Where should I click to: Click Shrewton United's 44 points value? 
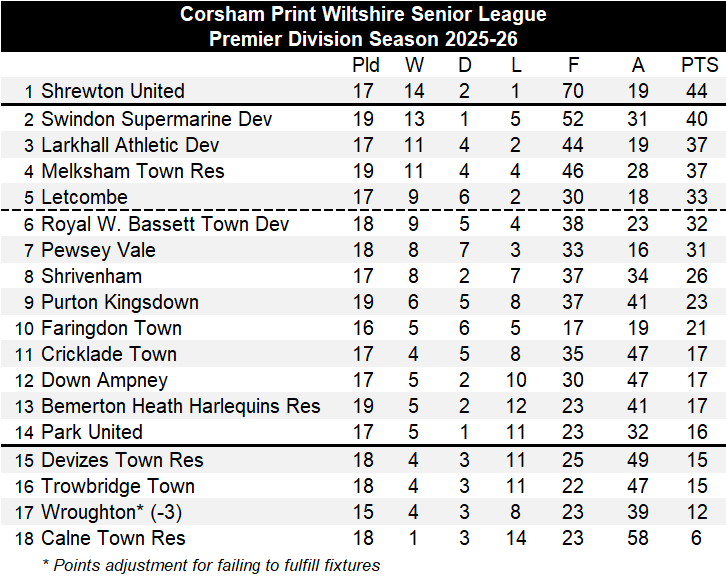click(x=695, y=91)
